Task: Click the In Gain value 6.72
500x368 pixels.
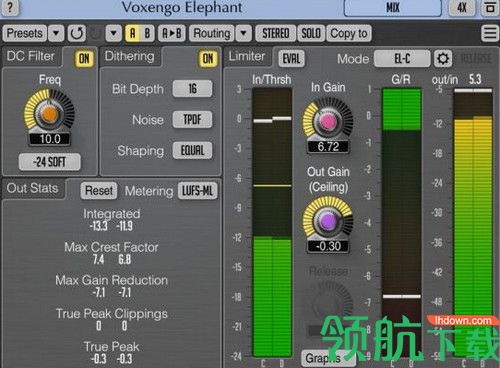Action: tap(328, 147)
